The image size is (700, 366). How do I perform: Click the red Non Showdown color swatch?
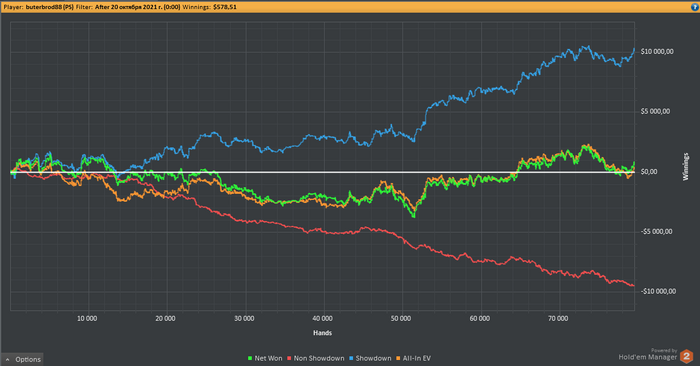pos(289,358)
